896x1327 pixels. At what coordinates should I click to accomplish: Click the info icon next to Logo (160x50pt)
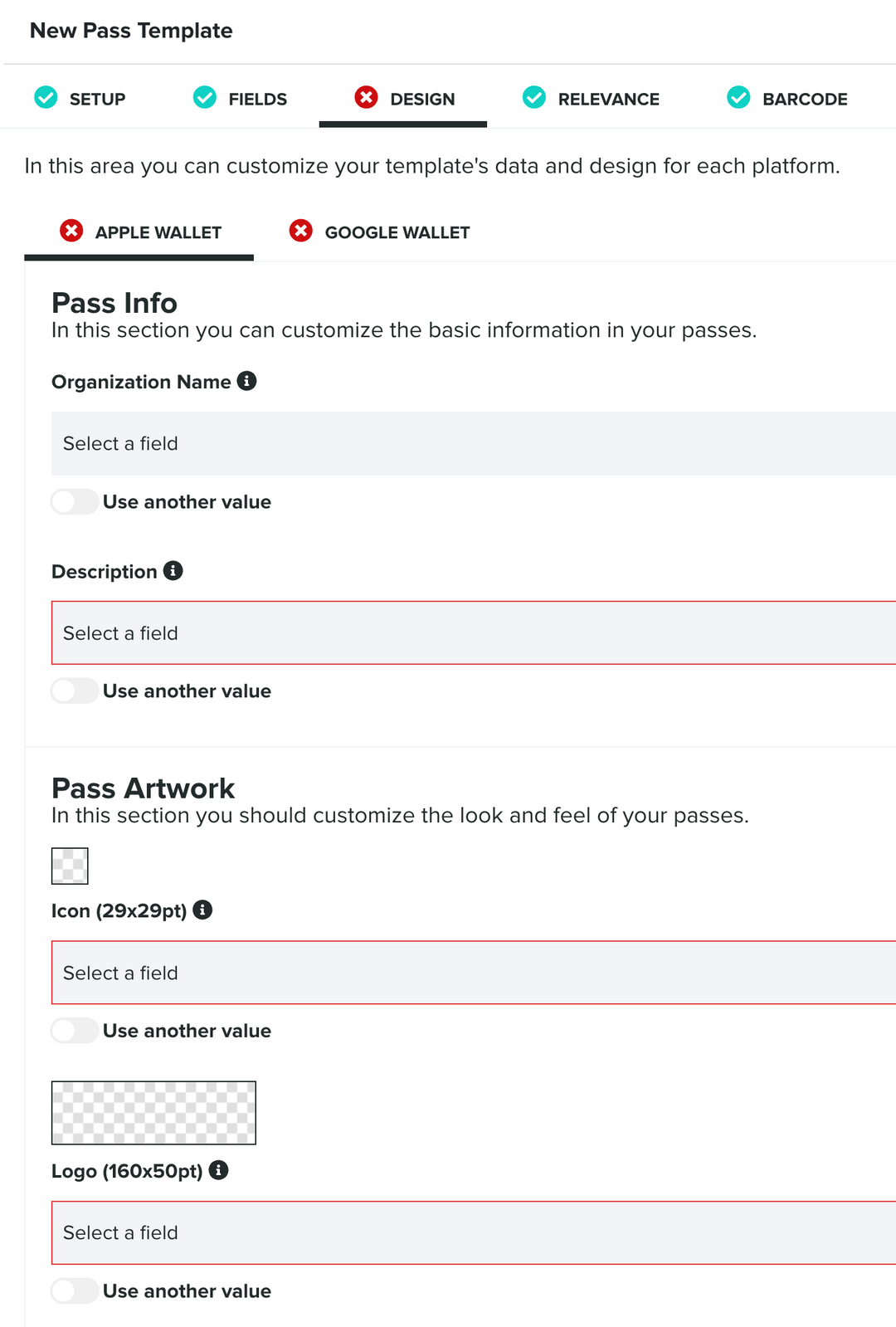point(218,1171)
